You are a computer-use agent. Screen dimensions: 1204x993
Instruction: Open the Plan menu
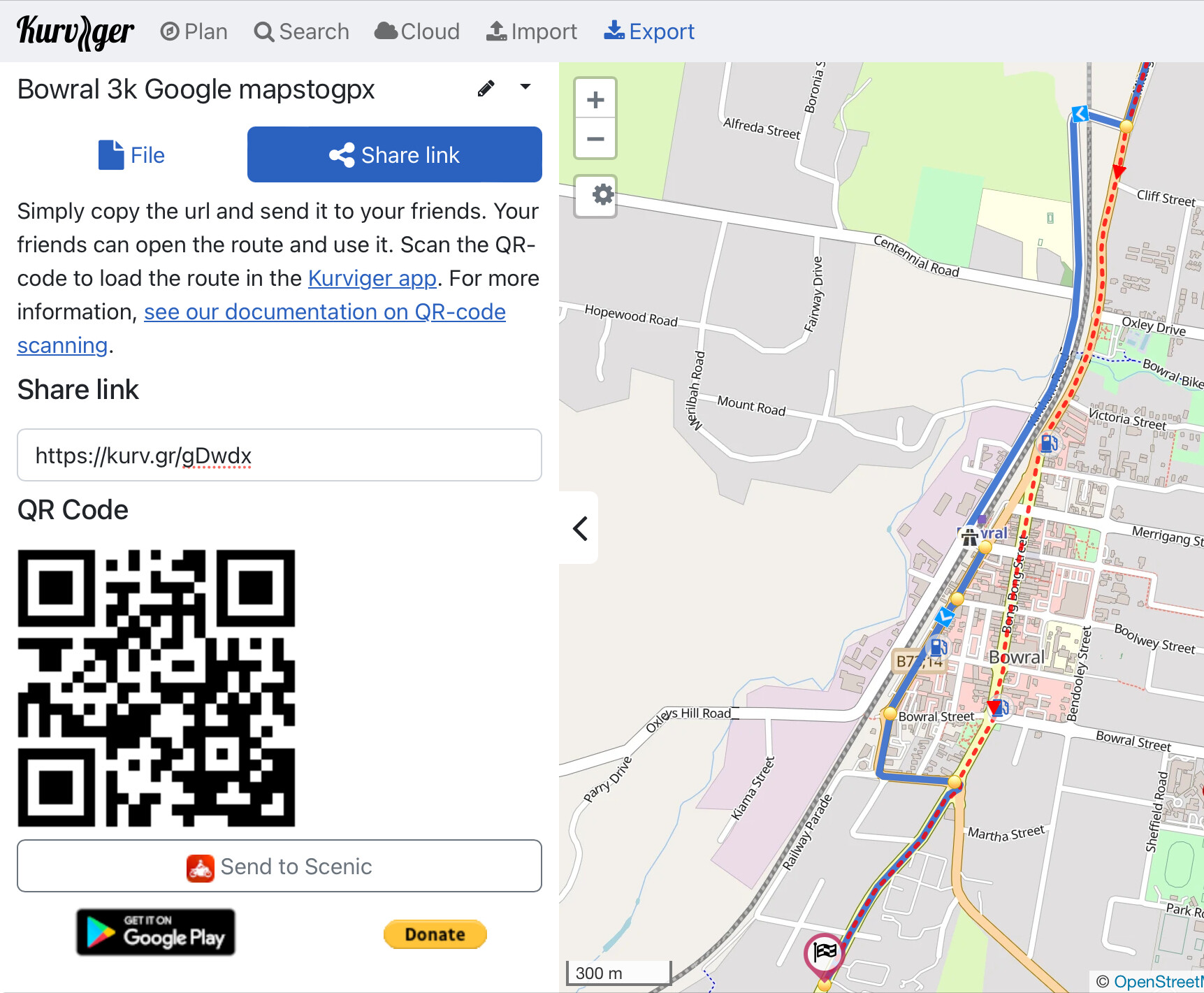coord(194,31)
